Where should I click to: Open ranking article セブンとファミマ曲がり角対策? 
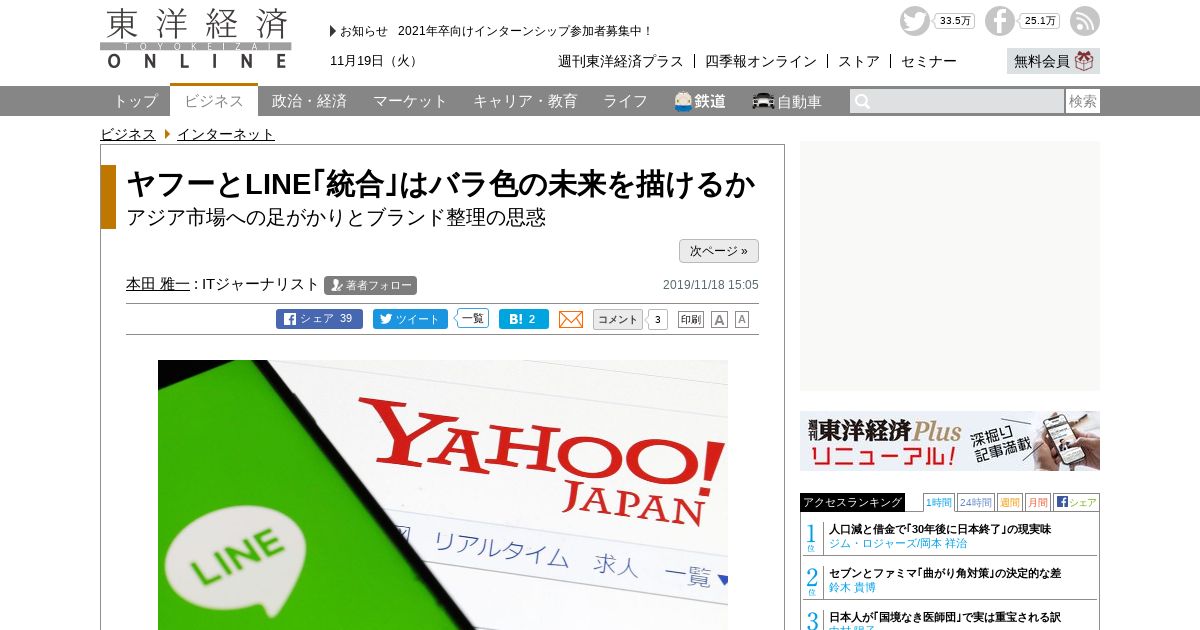pos(945,573)
